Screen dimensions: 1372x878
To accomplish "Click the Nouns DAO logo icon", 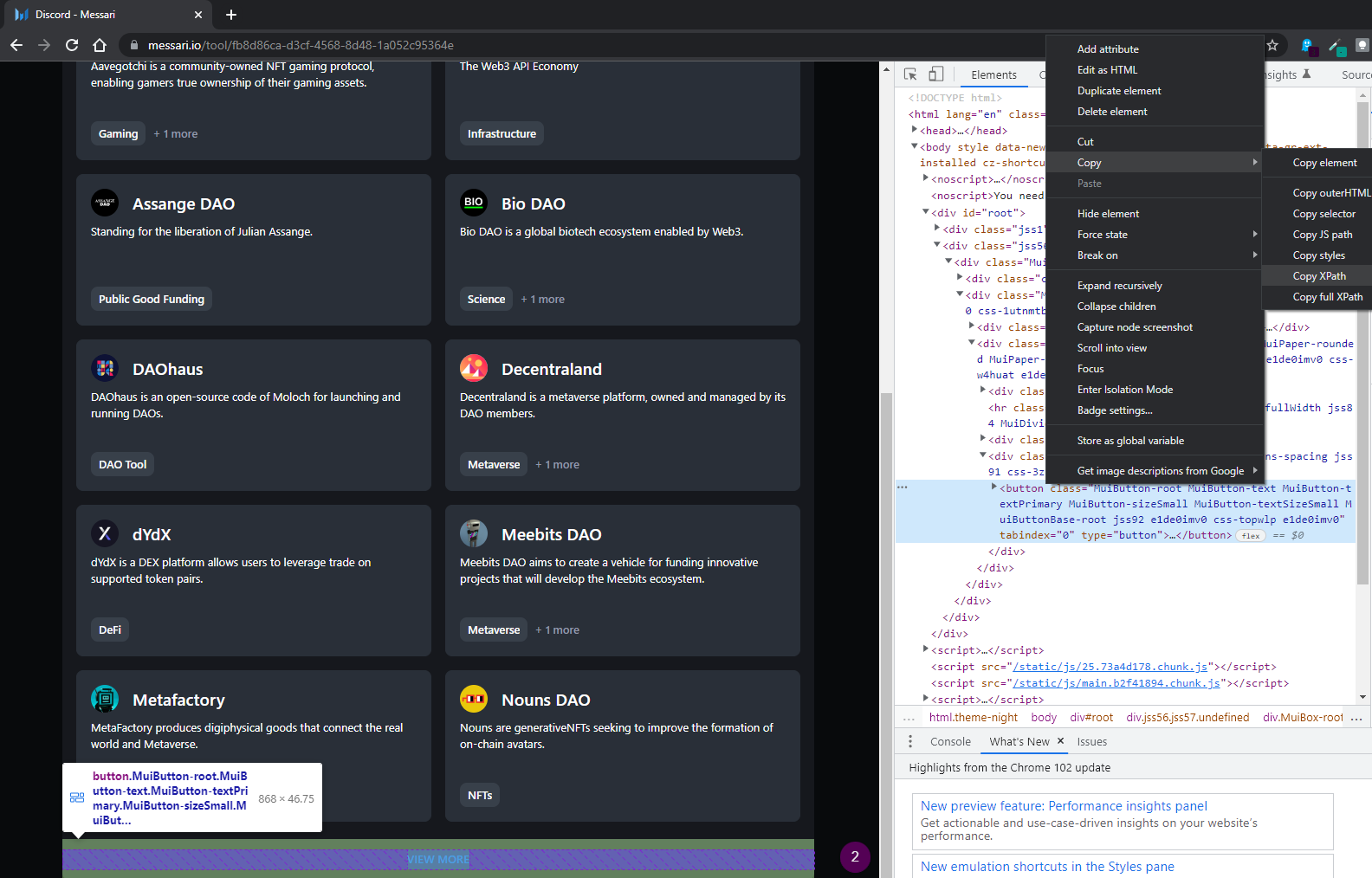I will coord(474,699).
